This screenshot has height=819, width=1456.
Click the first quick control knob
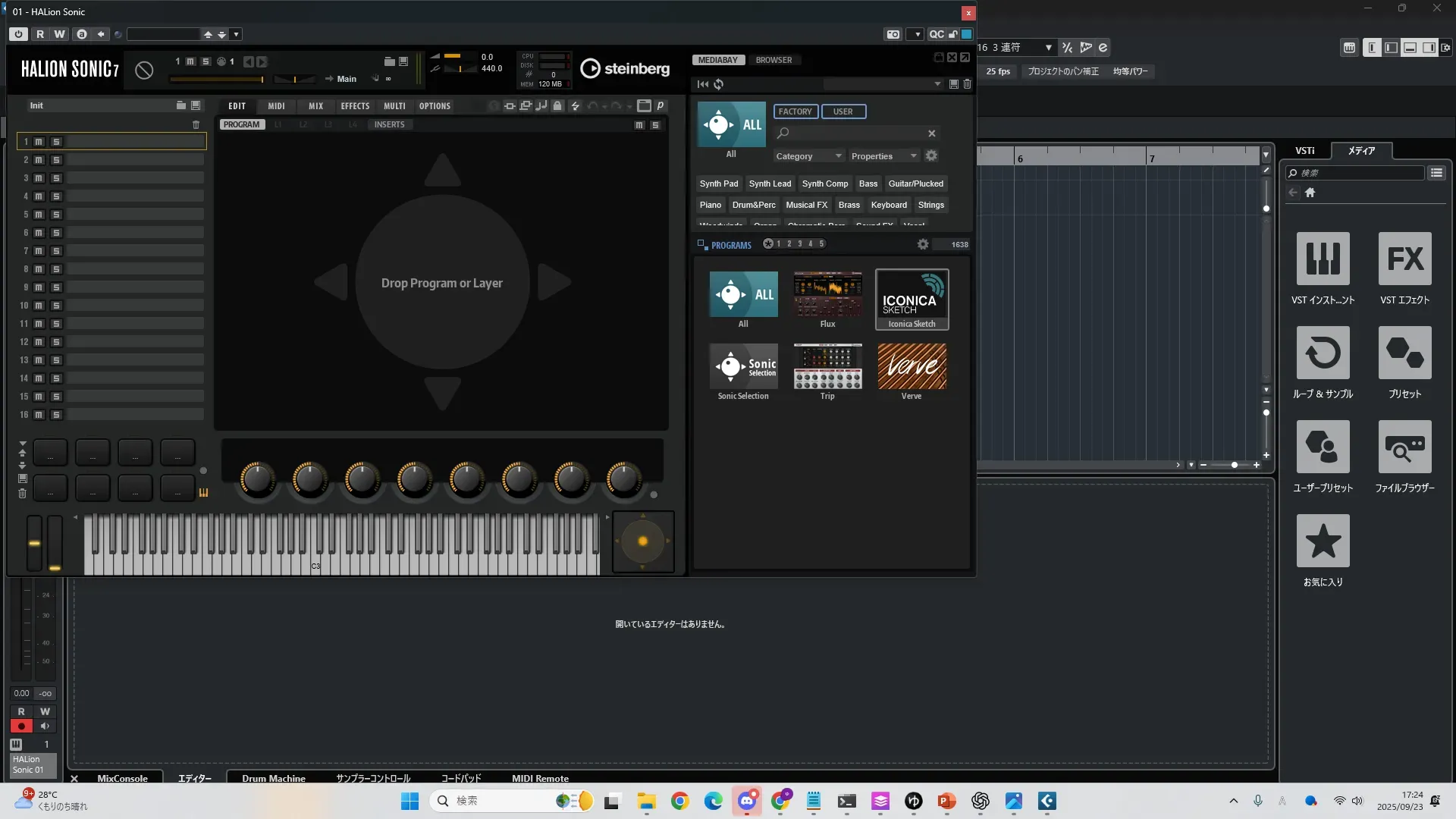(258, 479)
